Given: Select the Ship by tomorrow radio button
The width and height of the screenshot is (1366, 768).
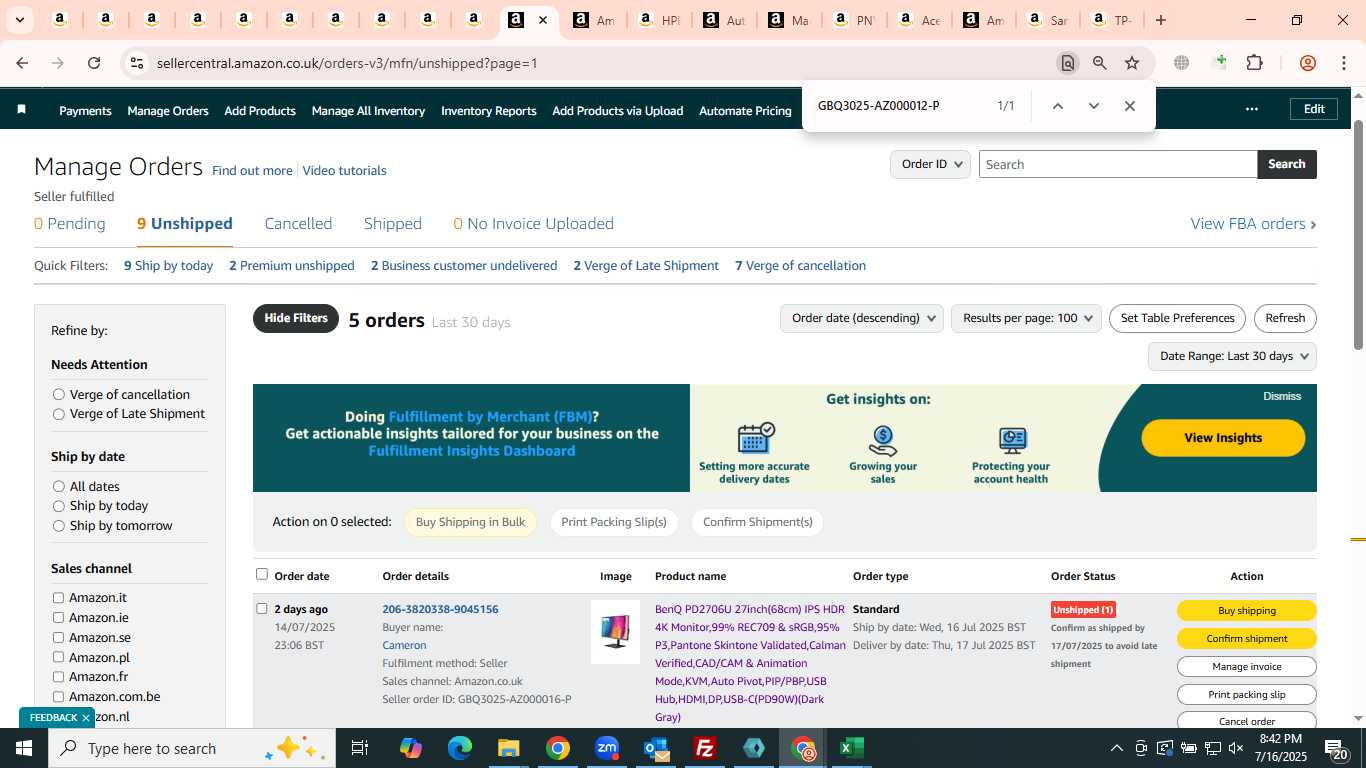Looking at the screenshot, I should pos(59,526).
